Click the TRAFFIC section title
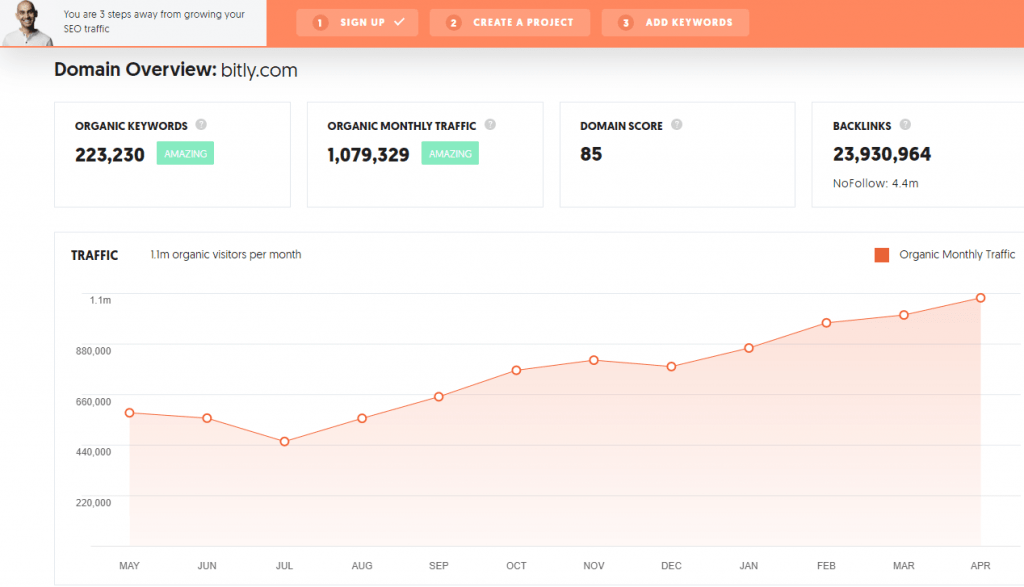 95,255
